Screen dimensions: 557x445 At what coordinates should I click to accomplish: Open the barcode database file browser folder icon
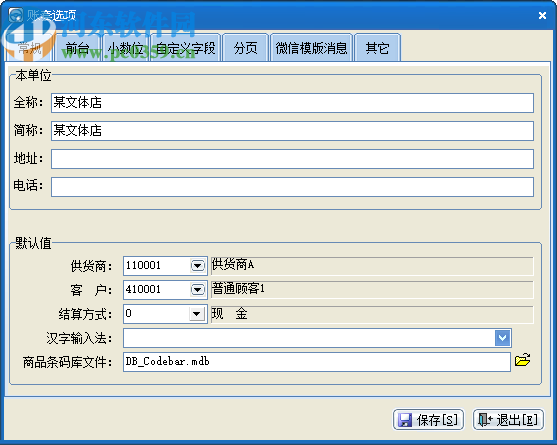523,360
